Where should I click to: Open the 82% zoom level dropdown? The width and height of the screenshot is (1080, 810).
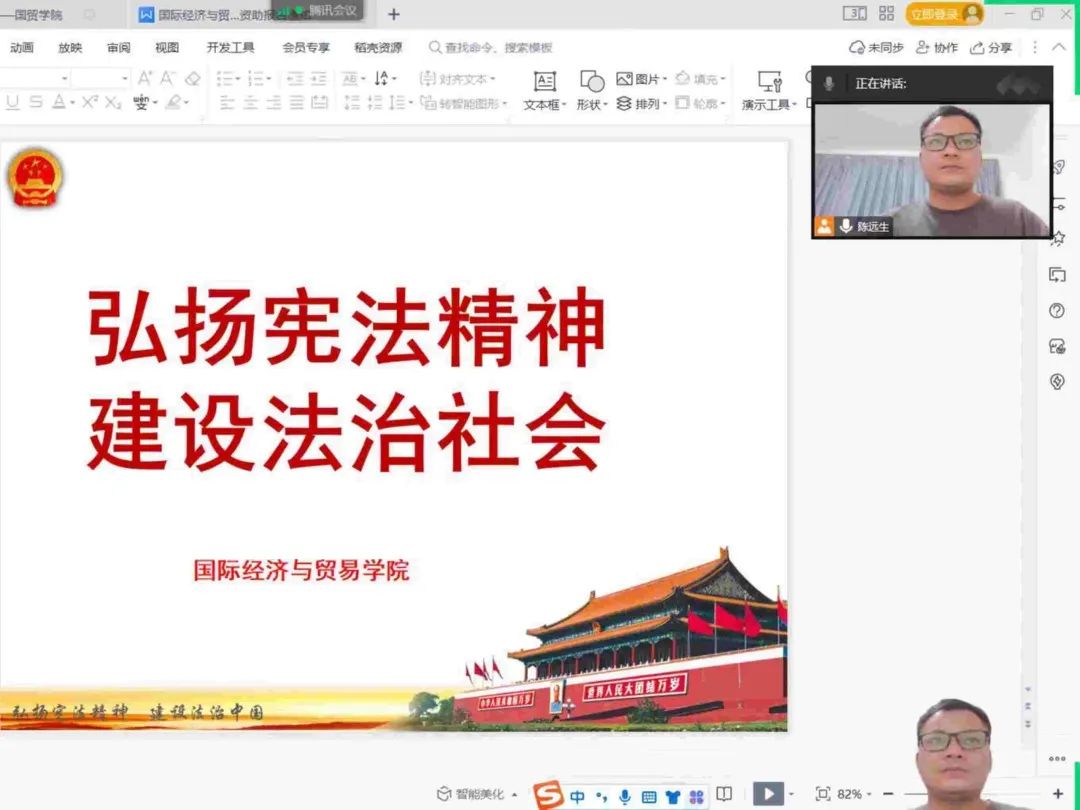pos(854,795)
